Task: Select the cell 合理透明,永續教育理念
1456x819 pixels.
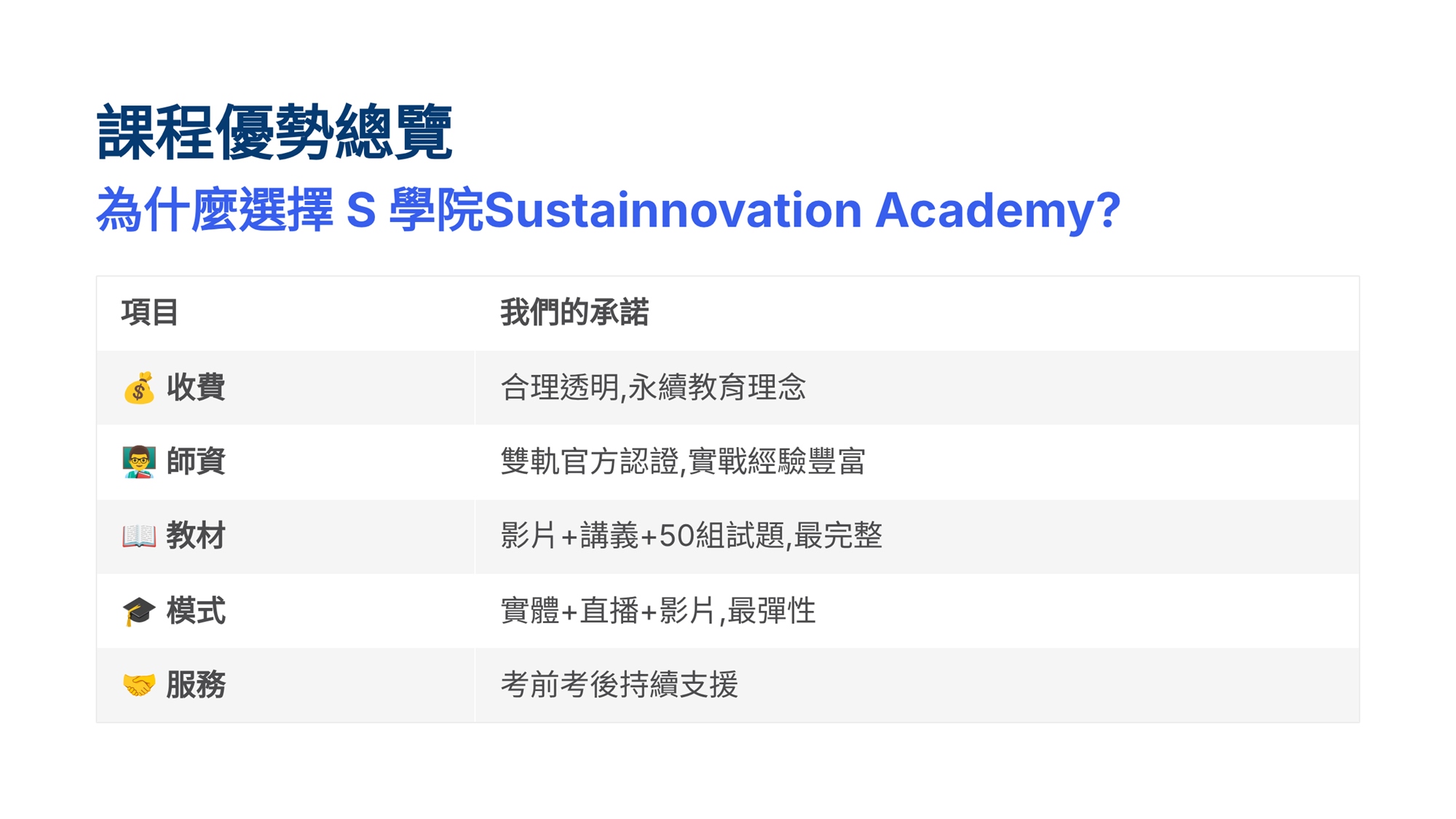Action: click(x=653, y=387)
